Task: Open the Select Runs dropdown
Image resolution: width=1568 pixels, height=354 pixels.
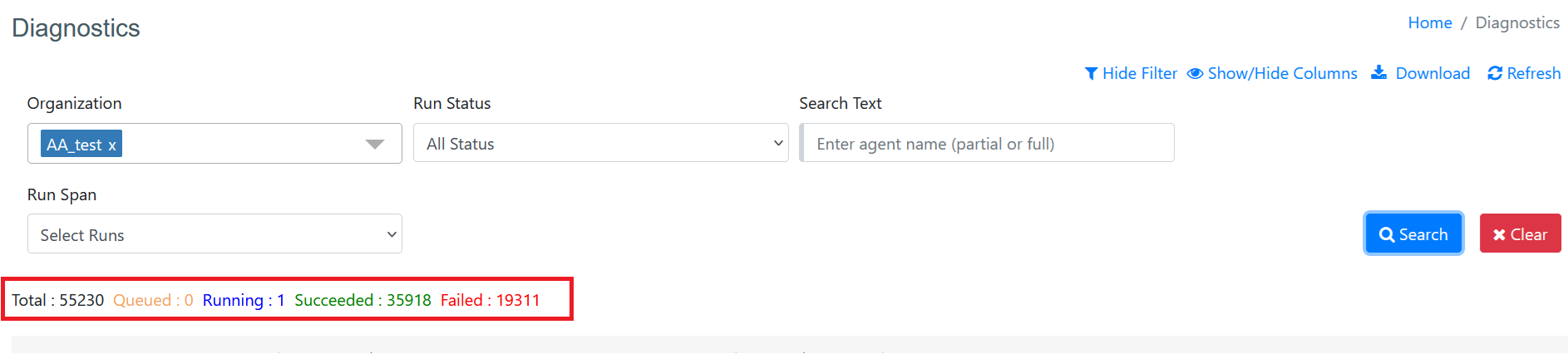Action: pos(214,234)
